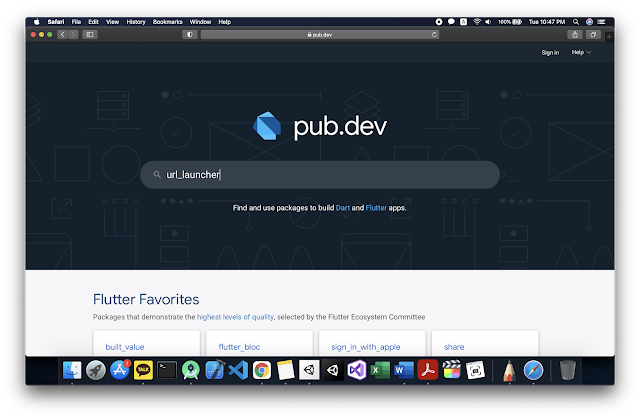The height and width of the screenshot is (419, 640).
Task: Open the File menu
Action: [76, 22]
